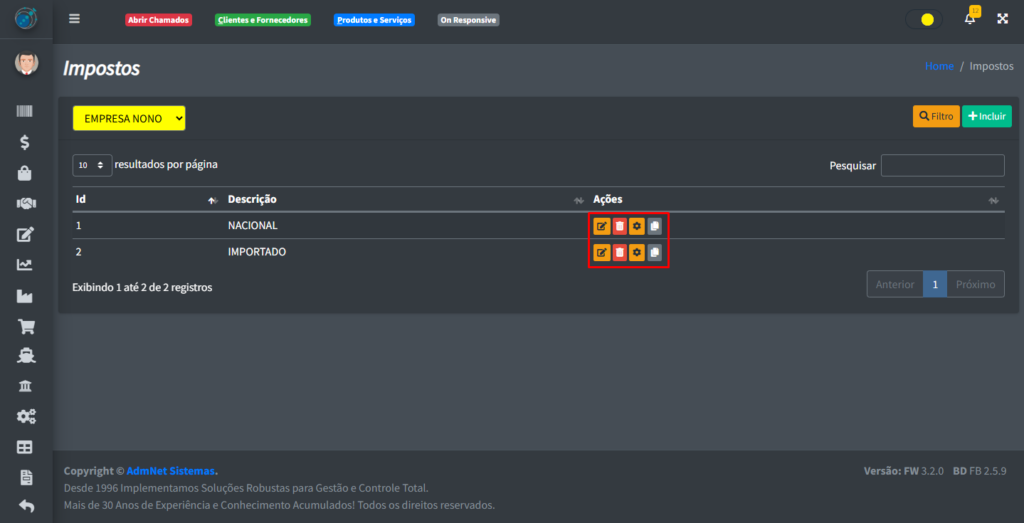Focus the Pesquisar search field
The image size is (1024, 523).
[x=942, y=165]
